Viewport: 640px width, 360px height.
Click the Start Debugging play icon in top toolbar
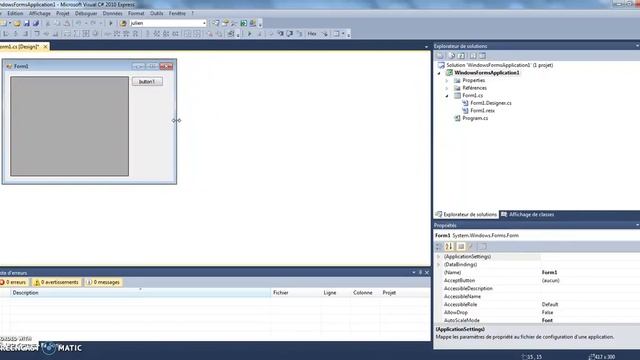coord(111,23)
